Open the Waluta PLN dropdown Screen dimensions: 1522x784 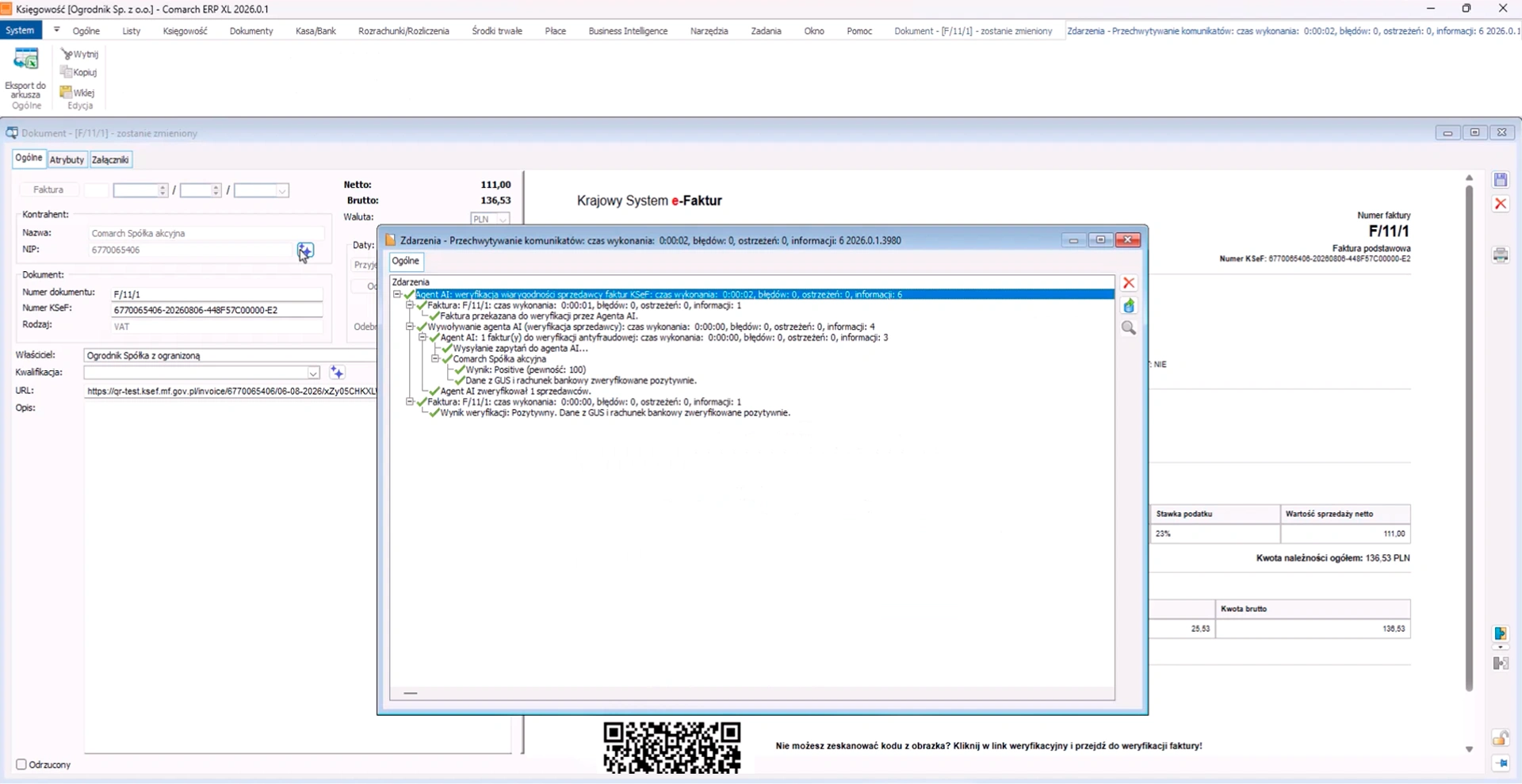[x=503, y=219]
